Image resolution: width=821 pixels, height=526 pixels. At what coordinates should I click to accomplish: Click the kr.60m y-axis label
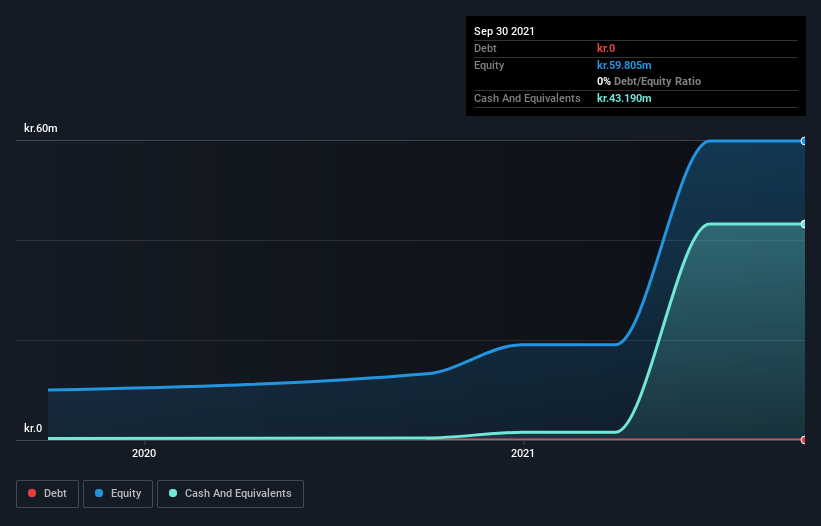41,128
